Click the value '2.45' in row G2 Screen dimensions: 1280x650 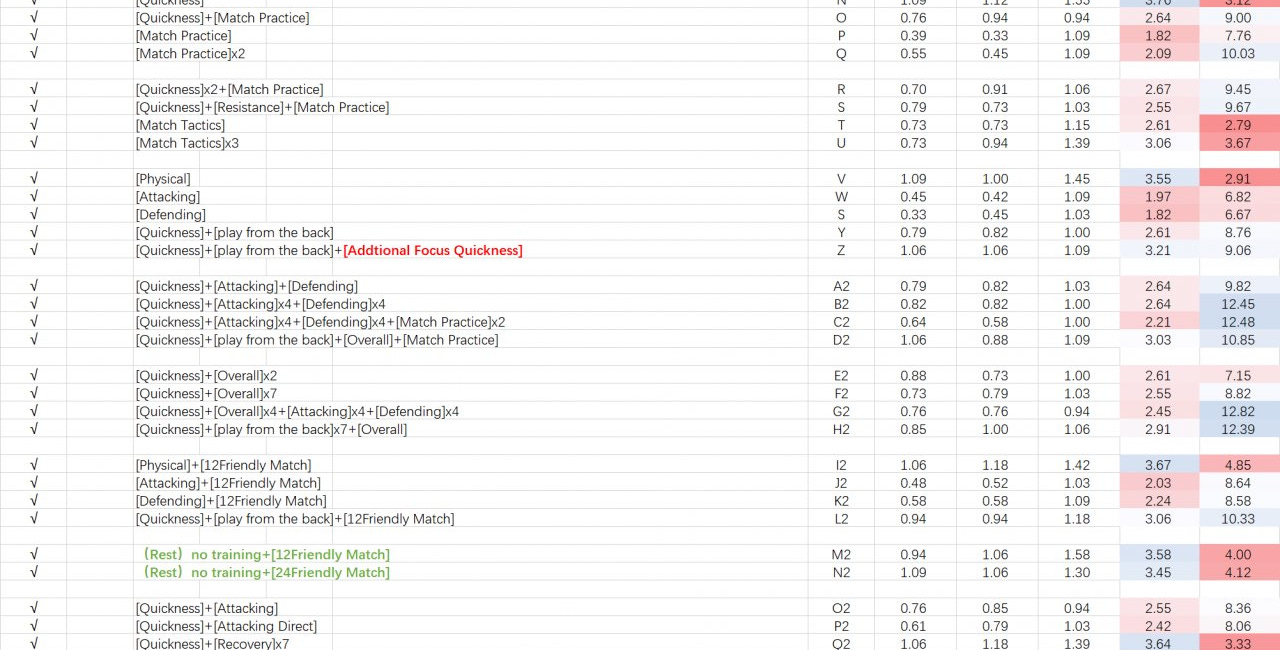1158,411
